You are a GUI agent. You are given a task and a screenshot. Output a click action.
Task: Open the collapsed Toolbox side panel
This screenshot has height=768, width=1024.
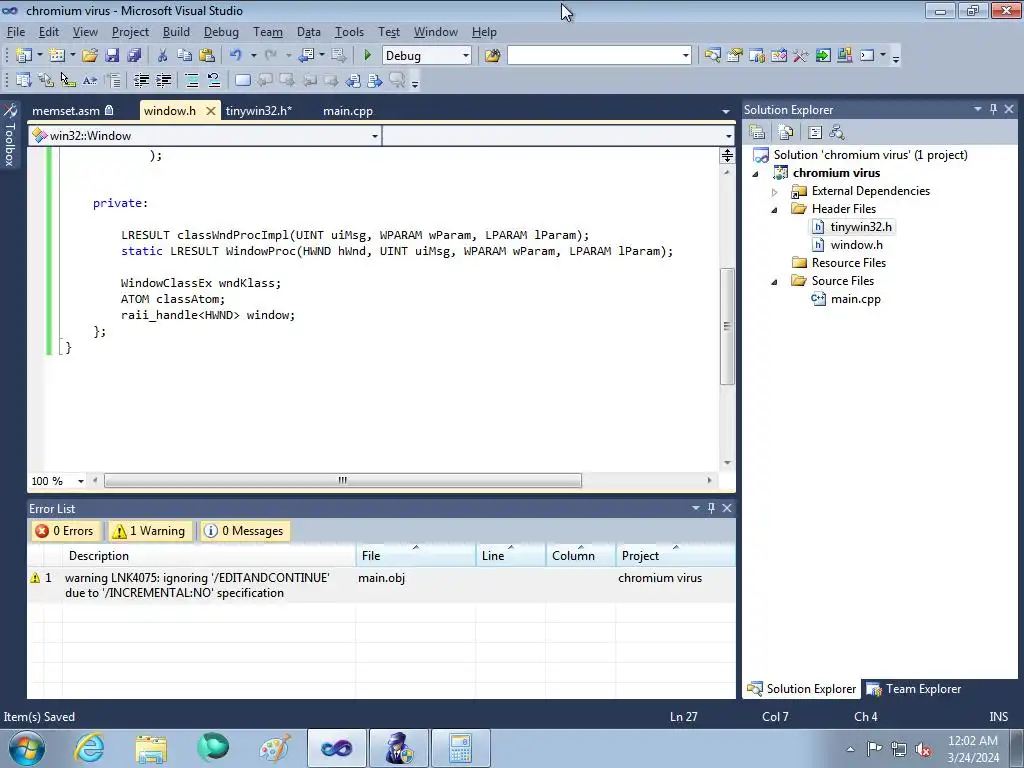(10, 135)
